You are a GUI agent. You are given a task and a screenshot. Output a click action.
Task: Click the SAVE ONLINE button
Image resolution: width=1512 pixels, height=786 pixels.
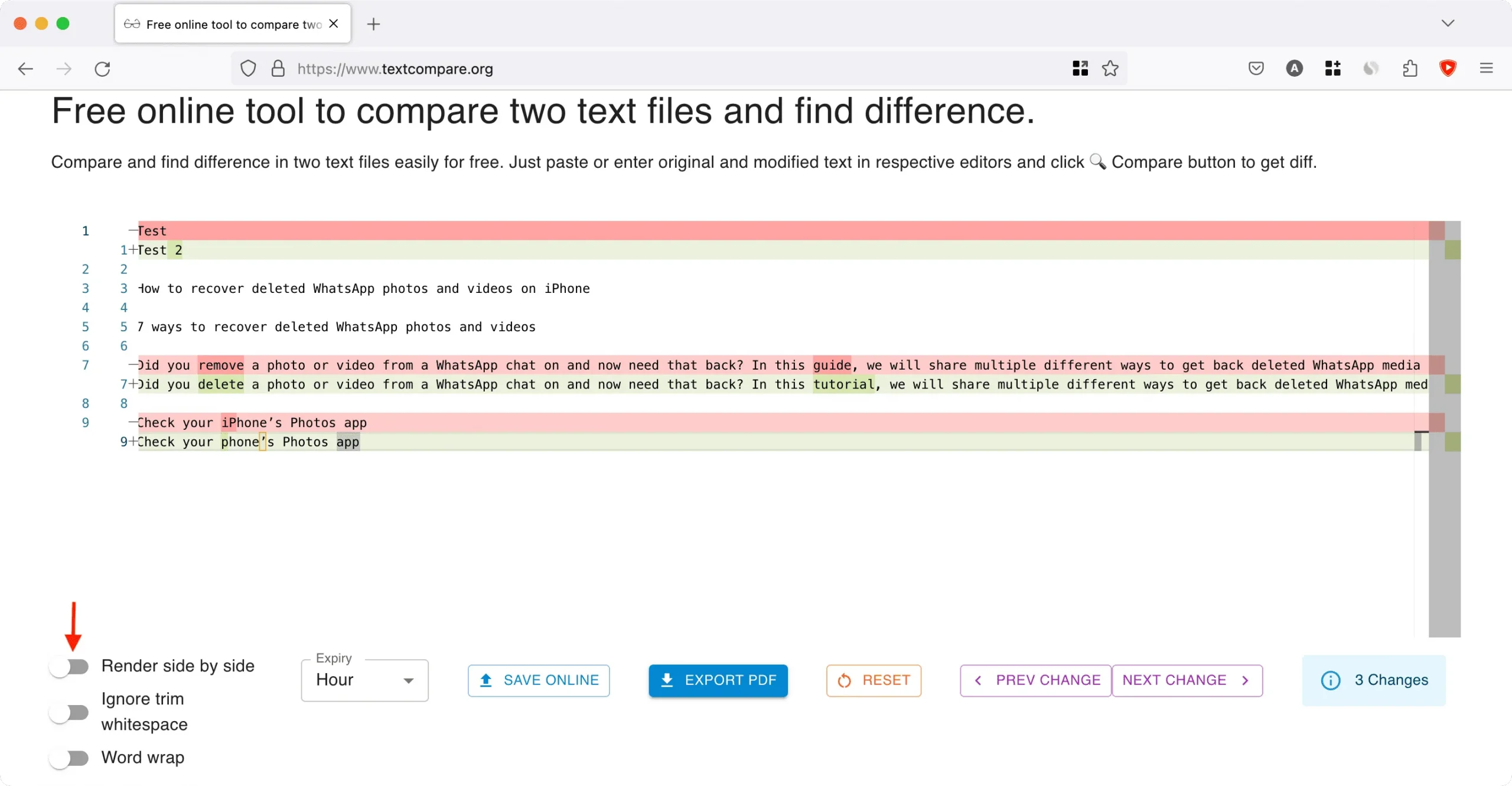coord(539,680)
